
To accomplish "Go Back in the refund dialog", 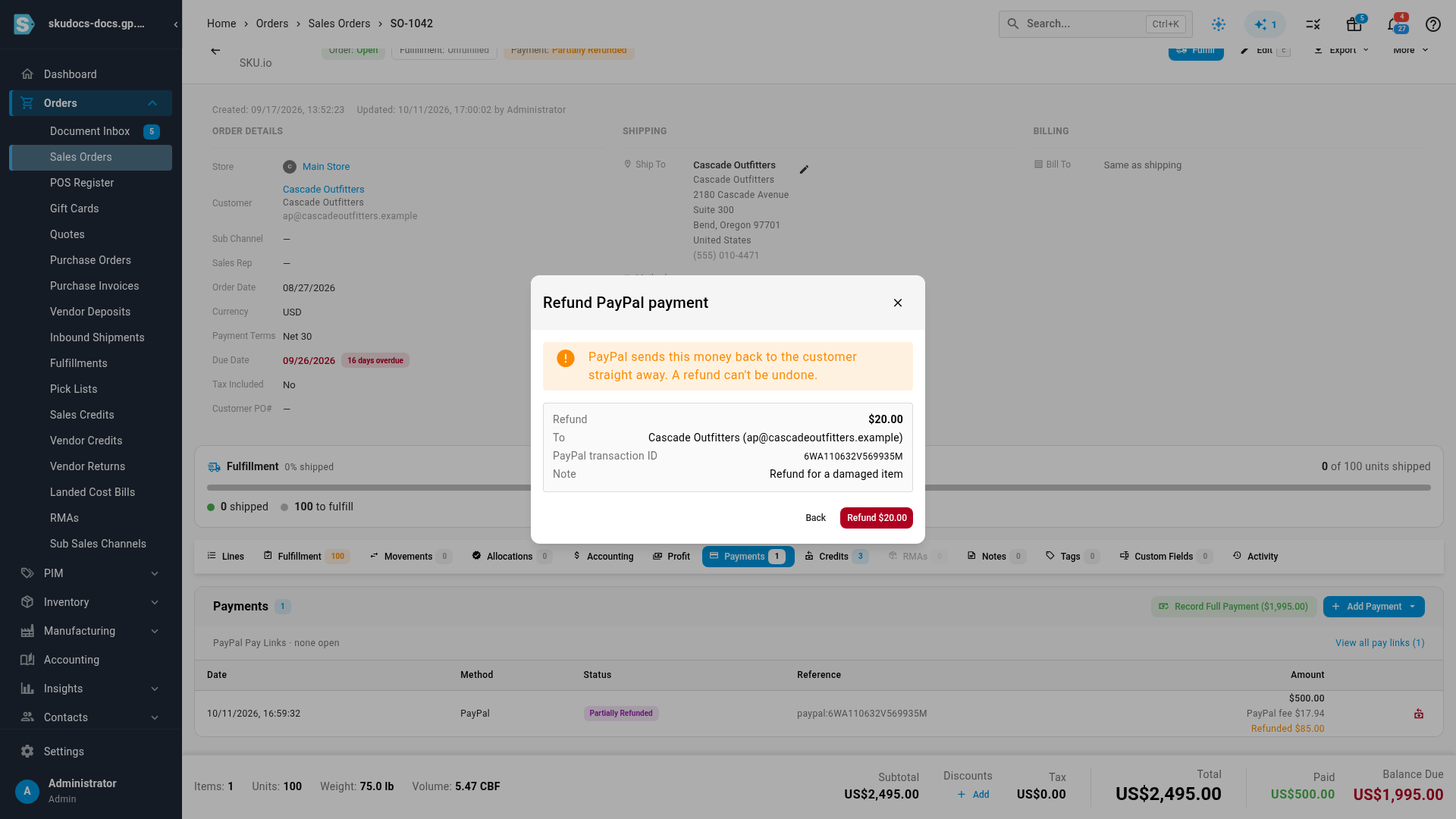I will pyautogui.click(x=815, y=518).
